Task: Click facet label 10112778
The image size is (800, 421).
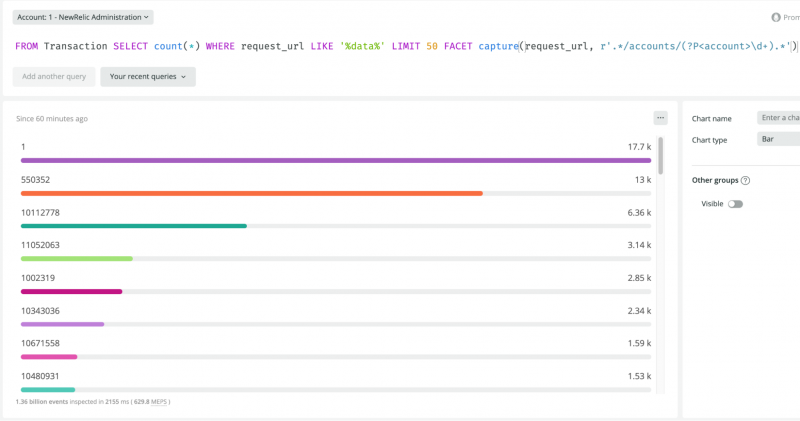Action: (40, 212)
